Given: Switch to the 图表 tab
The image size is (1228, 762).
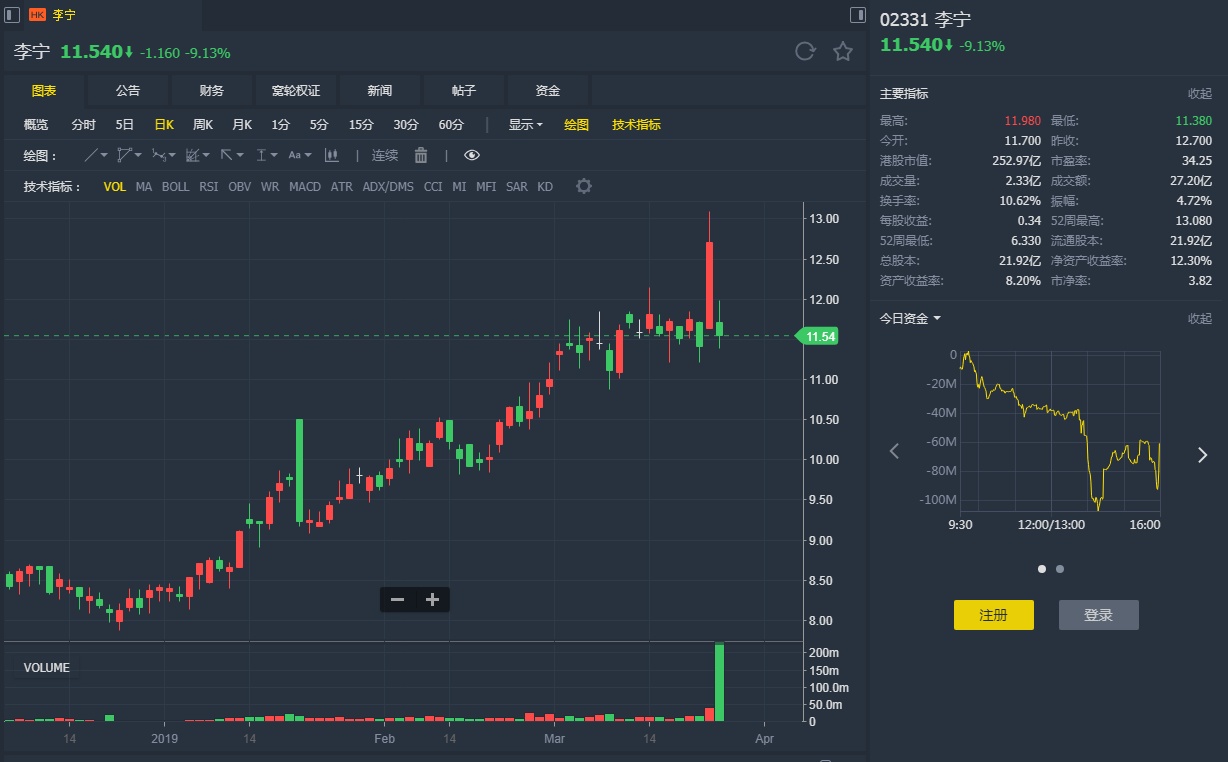Looking at the screenshot, I should (x=44, y=91).
